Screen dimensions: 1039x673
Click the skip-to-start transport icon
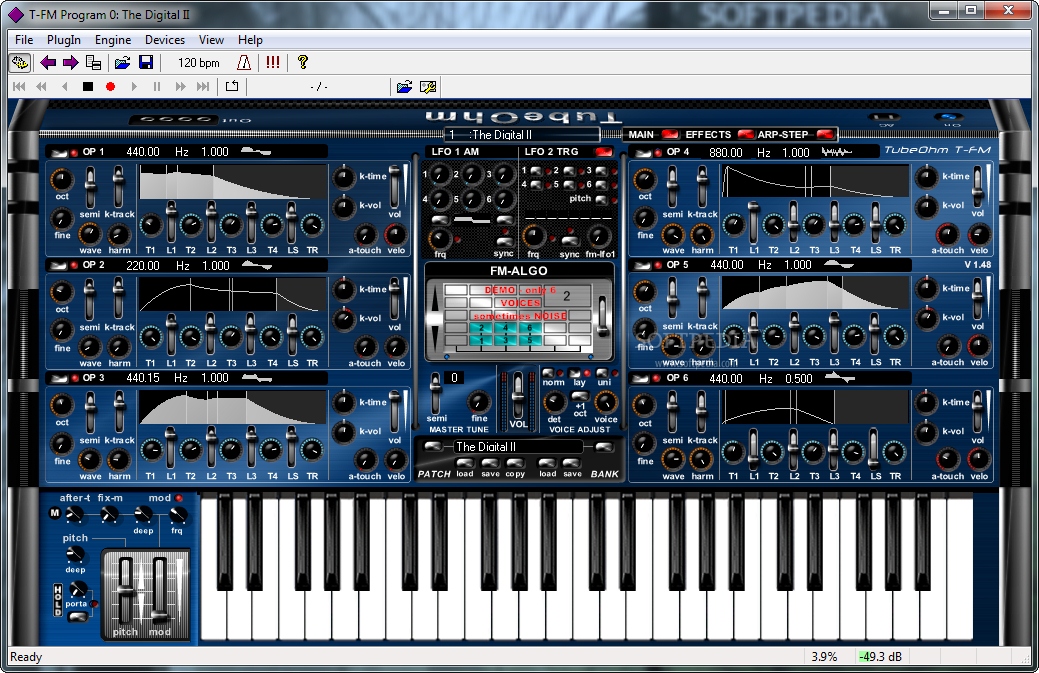(x=19, y=86)
